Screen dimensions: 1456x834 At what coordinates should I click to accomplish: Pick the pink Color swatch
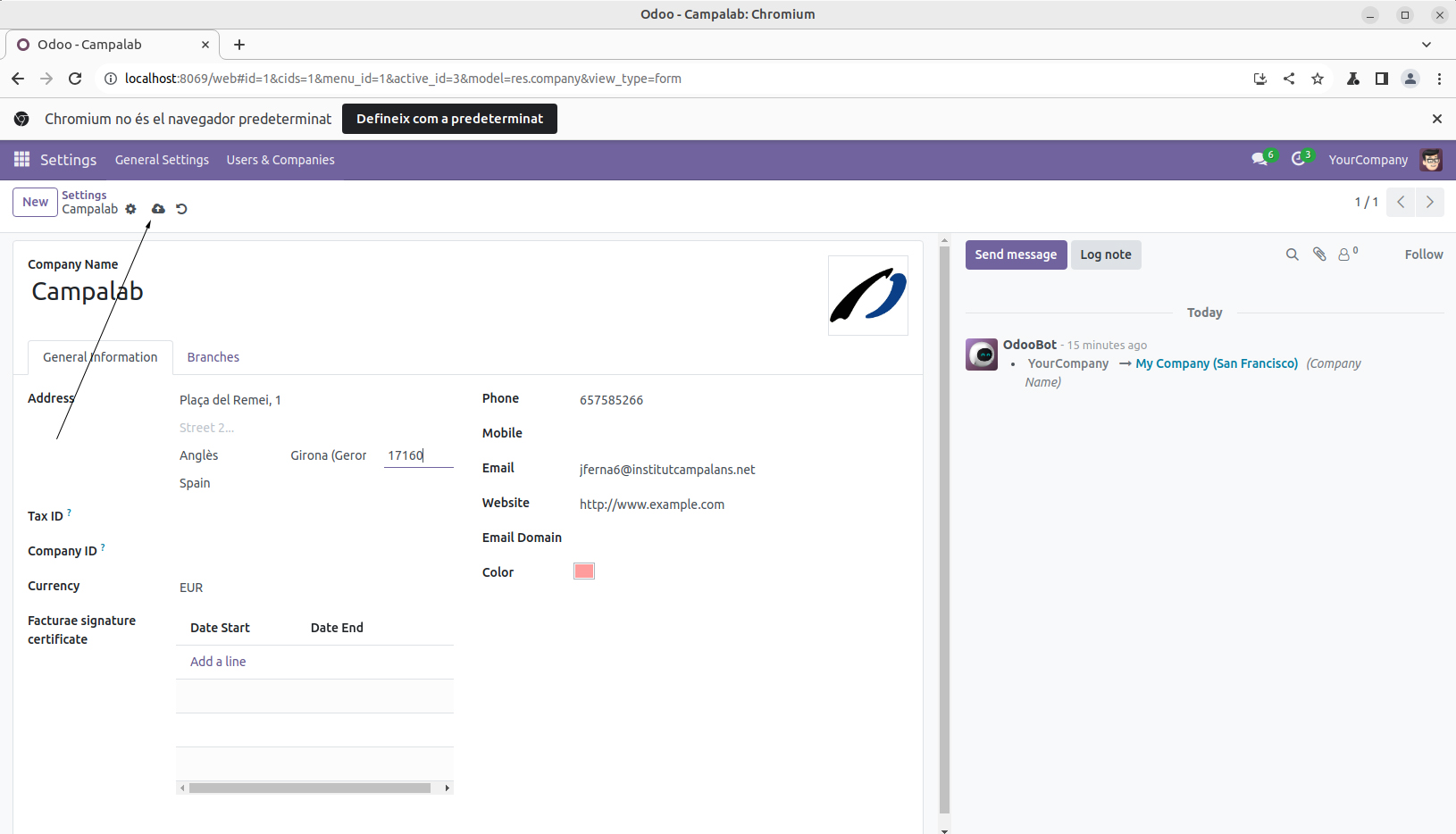tap(584, 571)
